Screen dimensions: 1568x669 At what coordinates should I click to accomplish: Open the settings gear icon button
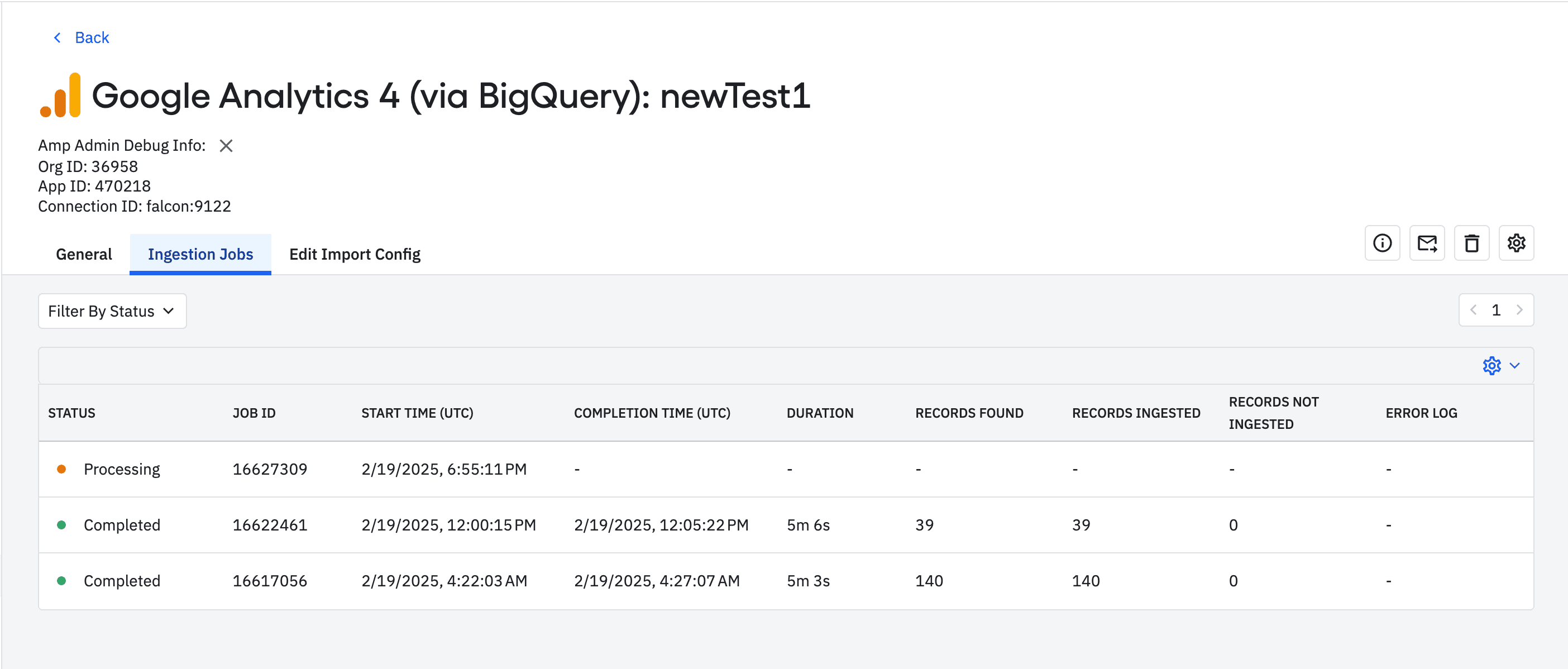click(x=1516, y=243)
